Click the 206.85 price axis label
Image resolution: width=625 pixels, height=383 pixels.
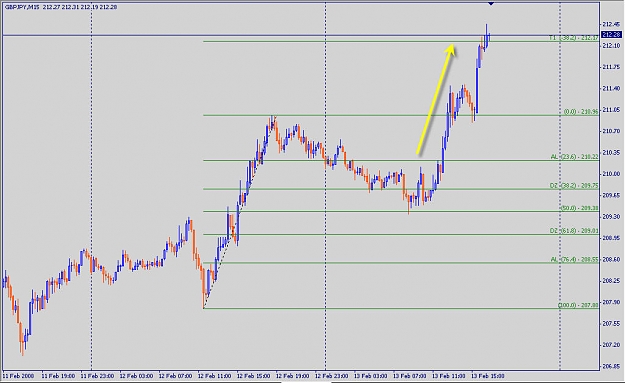click(611, 366)
